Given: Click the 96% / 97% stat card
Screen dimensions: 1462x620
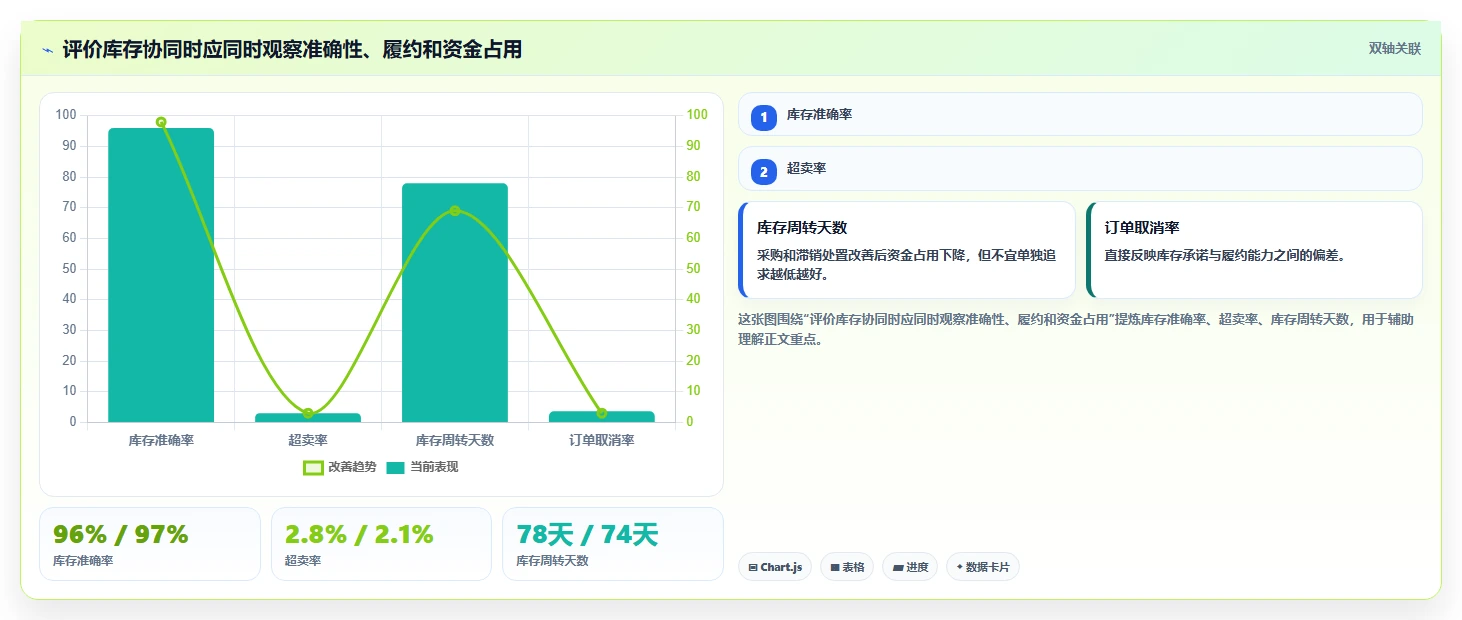Looking at the screenshot, I should point(150,544).
